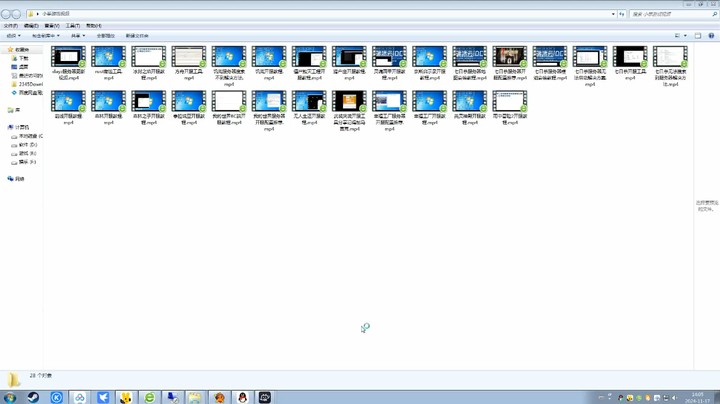
Task: Open the monkey icon on taskbar
Action: click(219, 397)
